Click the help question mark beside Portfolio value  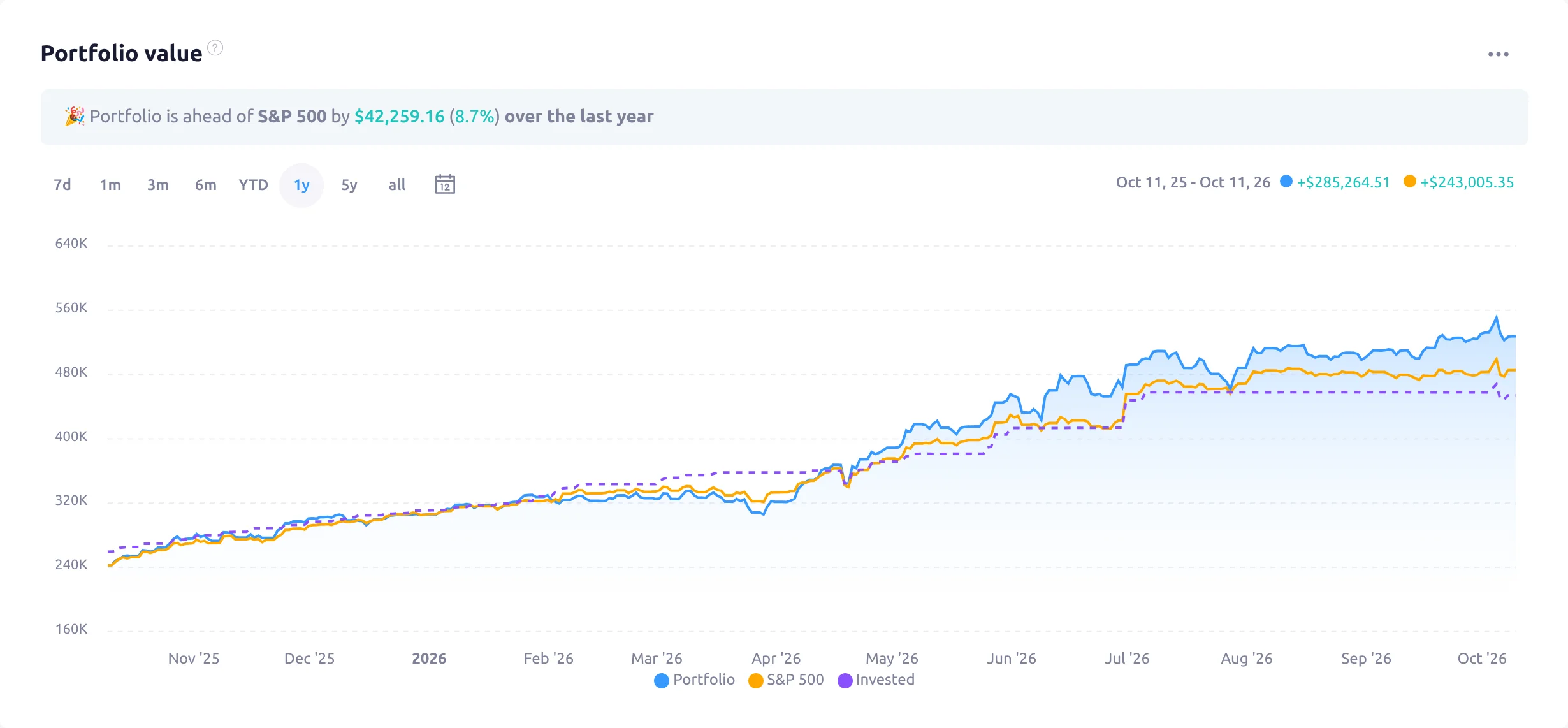point(215,48)
